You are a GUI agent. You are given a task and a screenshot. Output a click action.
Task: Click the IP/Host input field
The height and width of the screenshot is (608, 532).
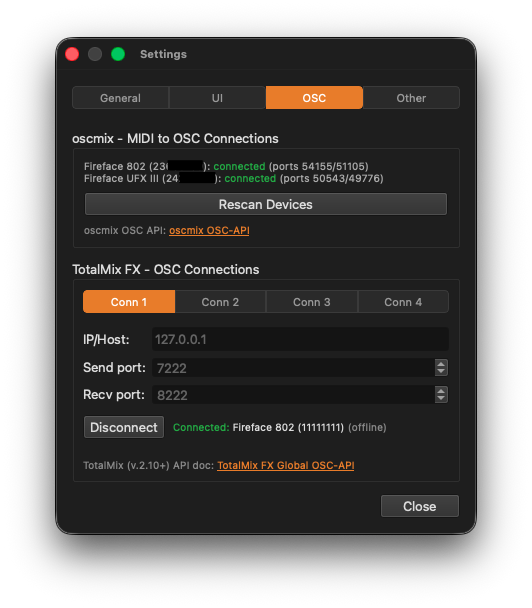[x=300, y=339]
